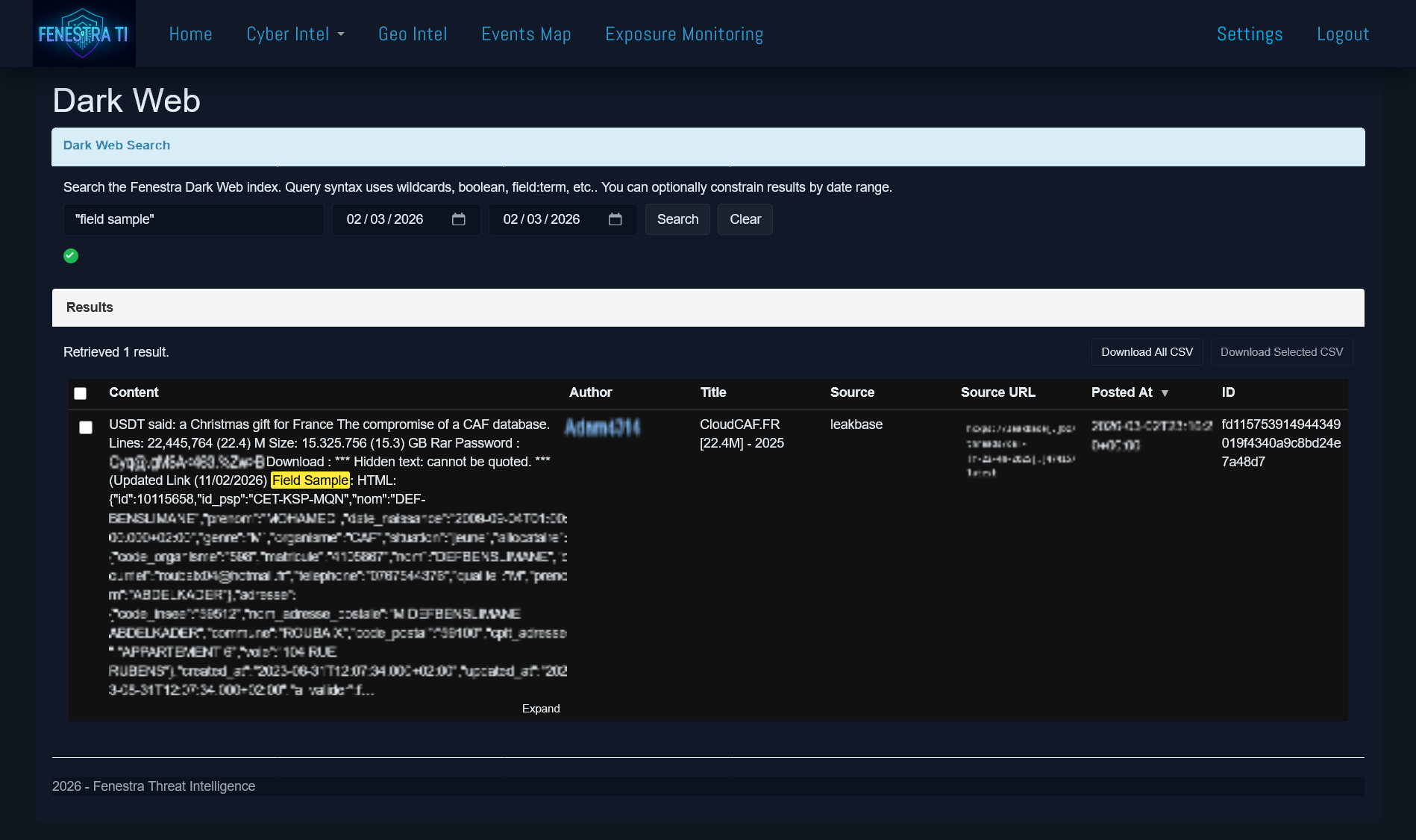Sort by the Source URL column header
This screenshot has height=840, width=1416.
tap(998, 392)
